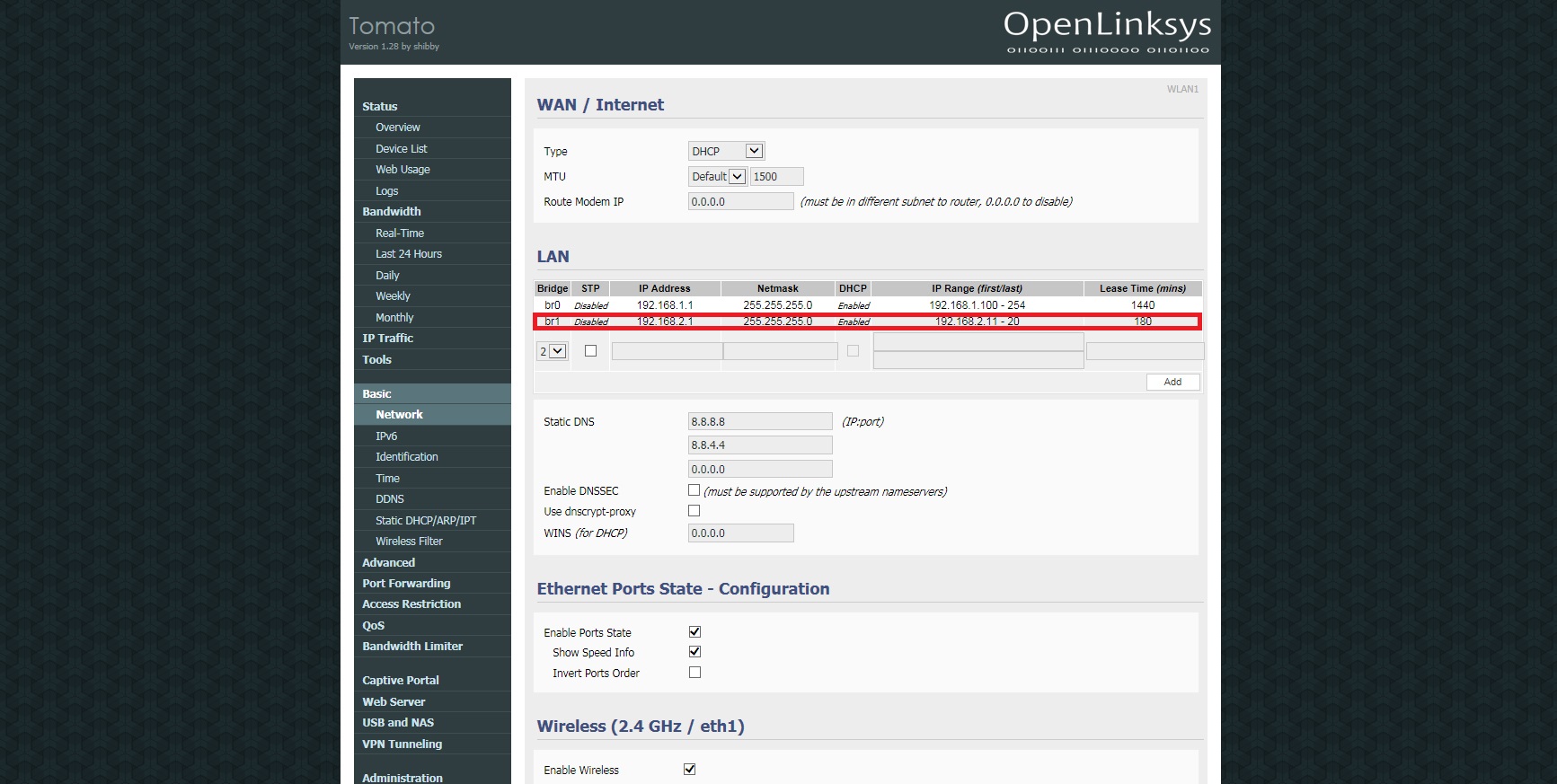Click the WINS address input field
Image resolution: width=1557 pixels, height=784 pixels.
point(740,533)
